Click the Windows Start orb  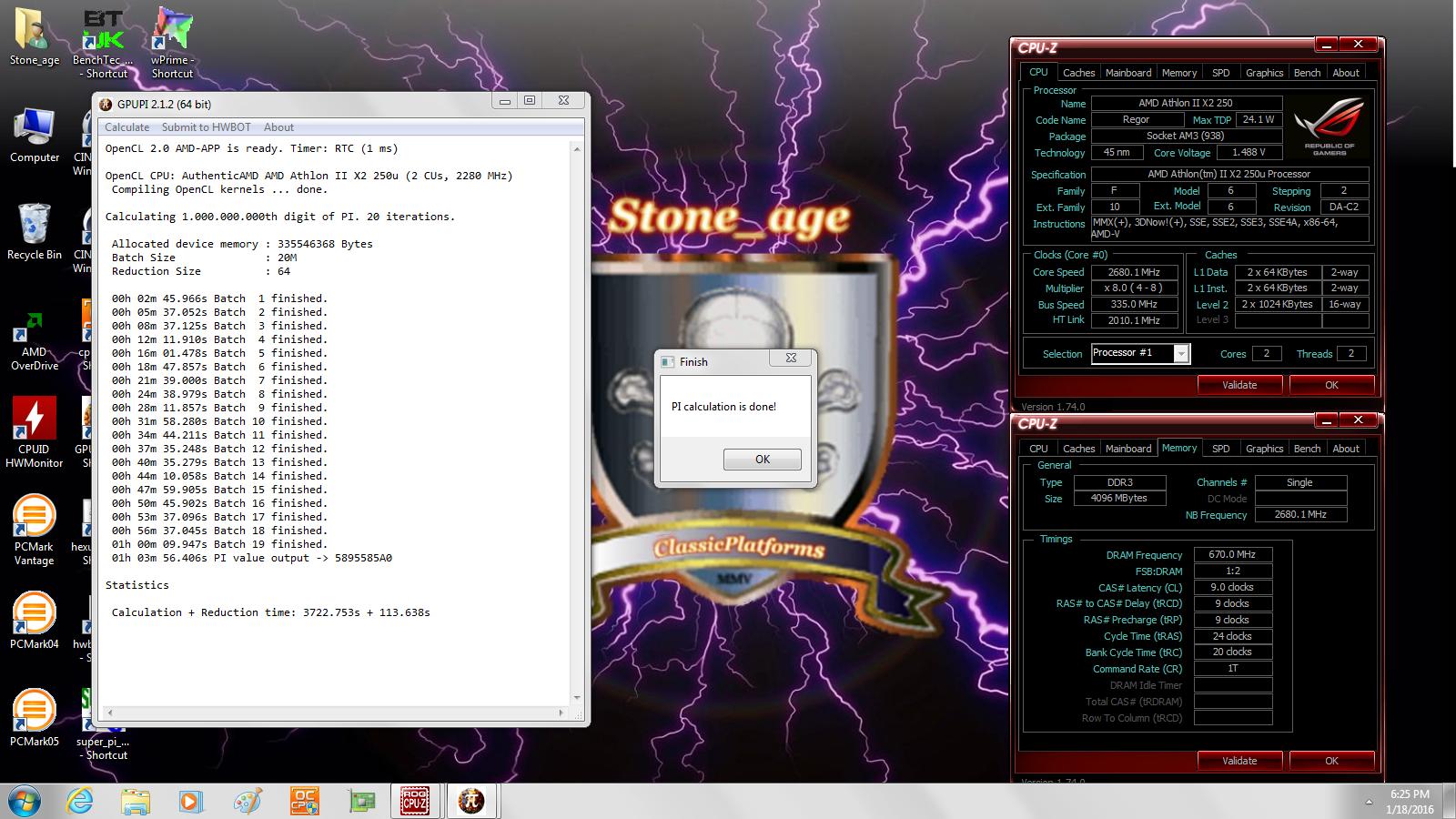pos(25,801)
